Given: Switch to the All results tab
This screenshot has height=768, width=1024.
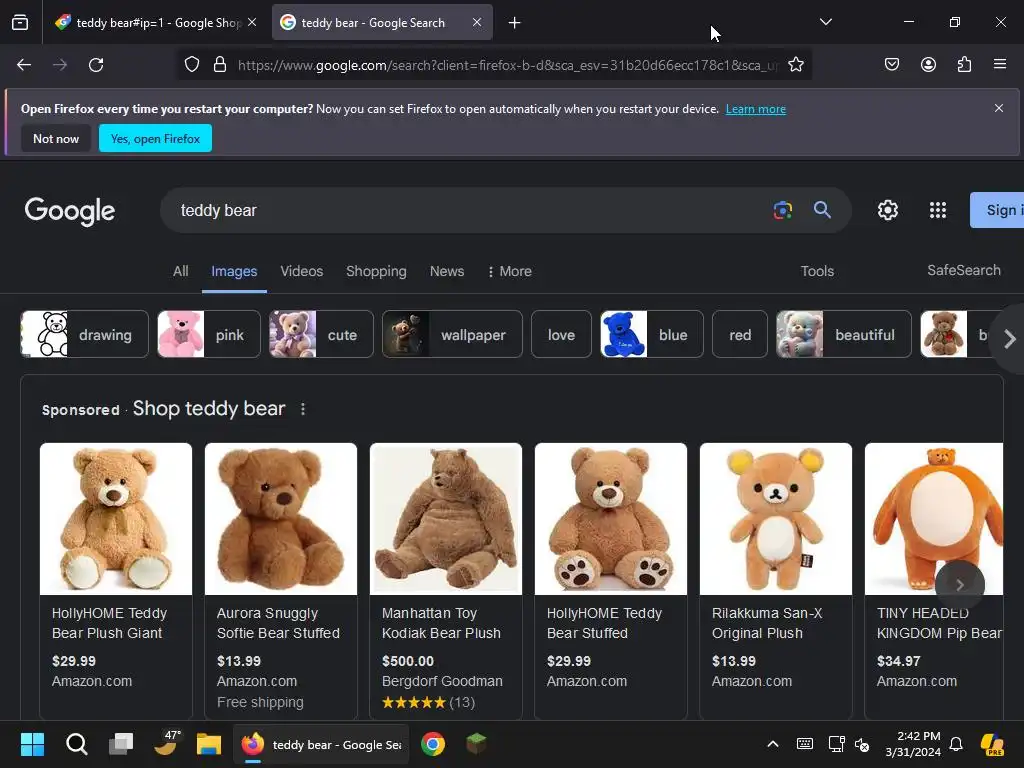Looking at the screenshot, I should click(181, 271).
